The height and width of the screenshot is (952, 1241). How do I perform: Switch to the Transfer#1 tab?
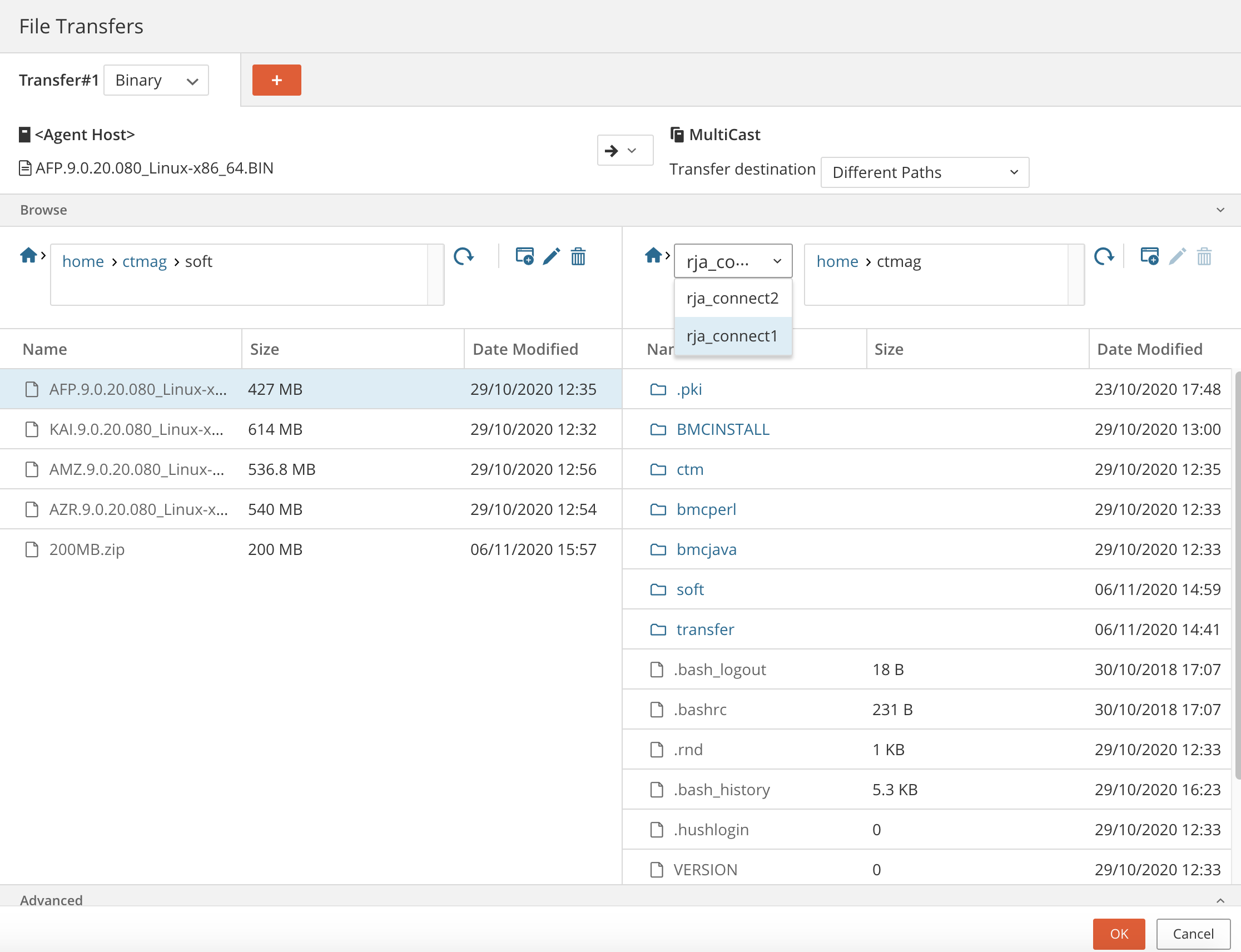59,80
